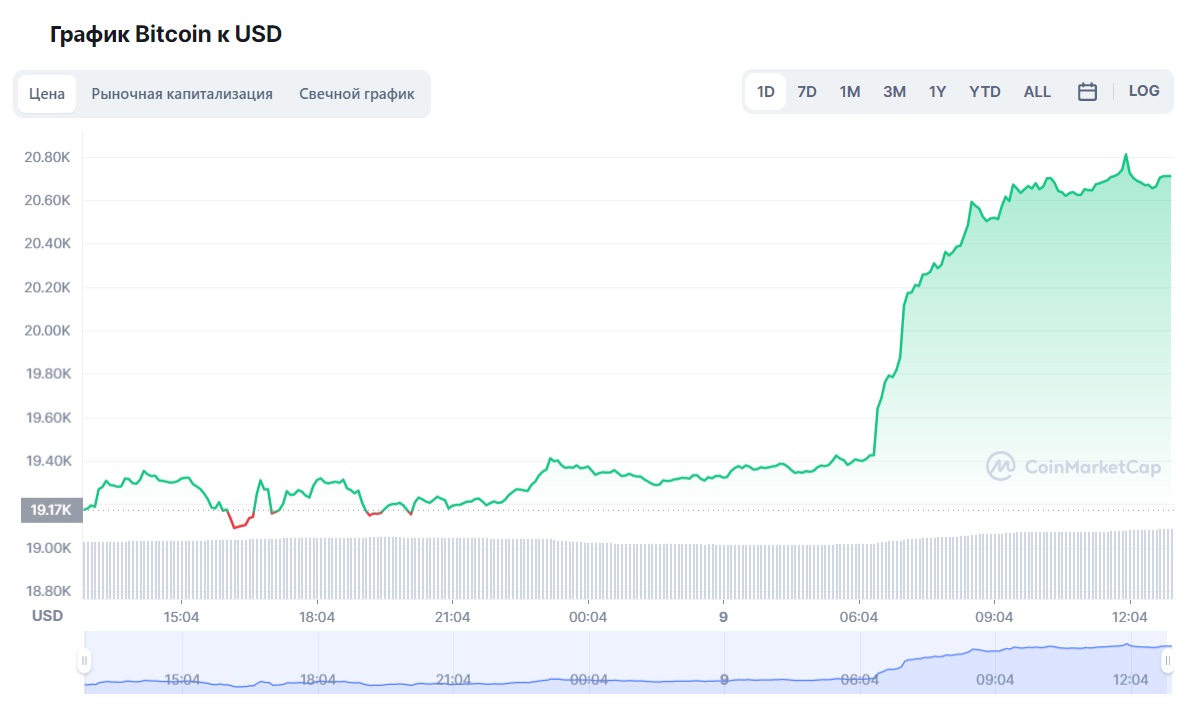Screen dimensions: 1185x711
Task: Click the right handle of the range navigator
Action: [x=1170, y=660]
